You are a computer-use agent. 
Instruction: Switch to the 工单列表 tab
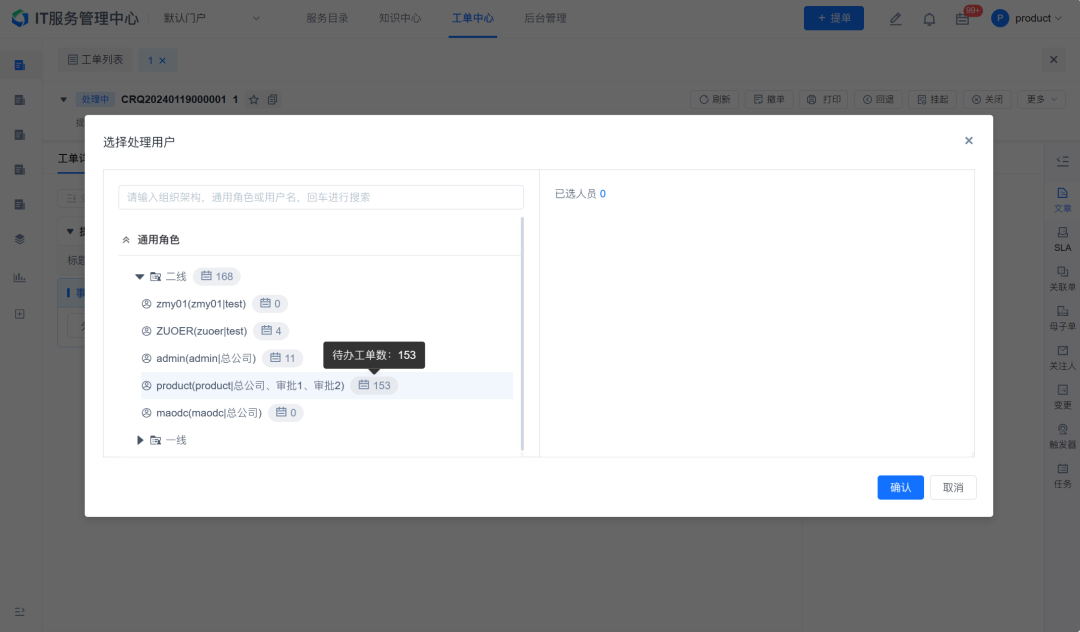pos(95,60)
